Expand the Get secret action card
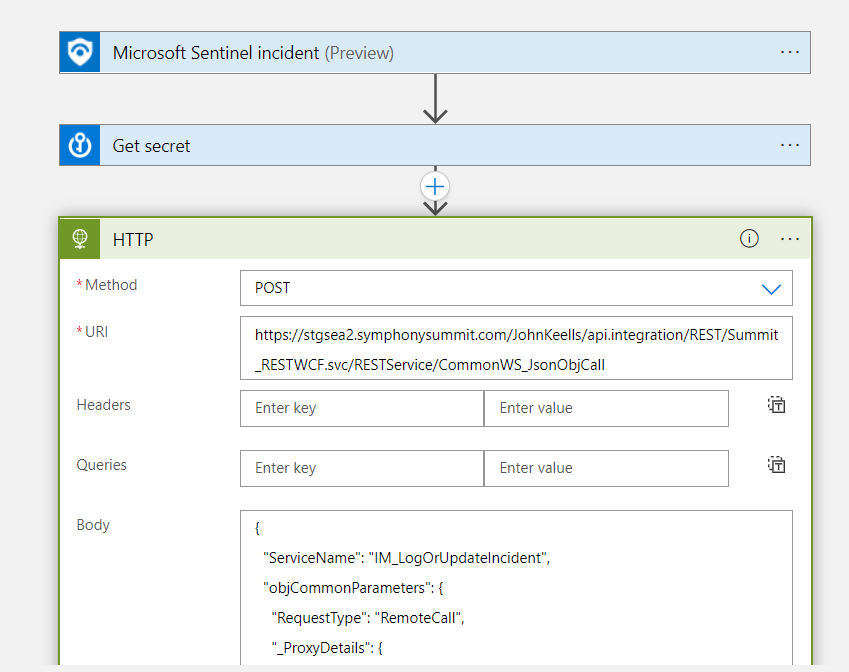Screen dimensions: 849x672 (x=435, y=145)
